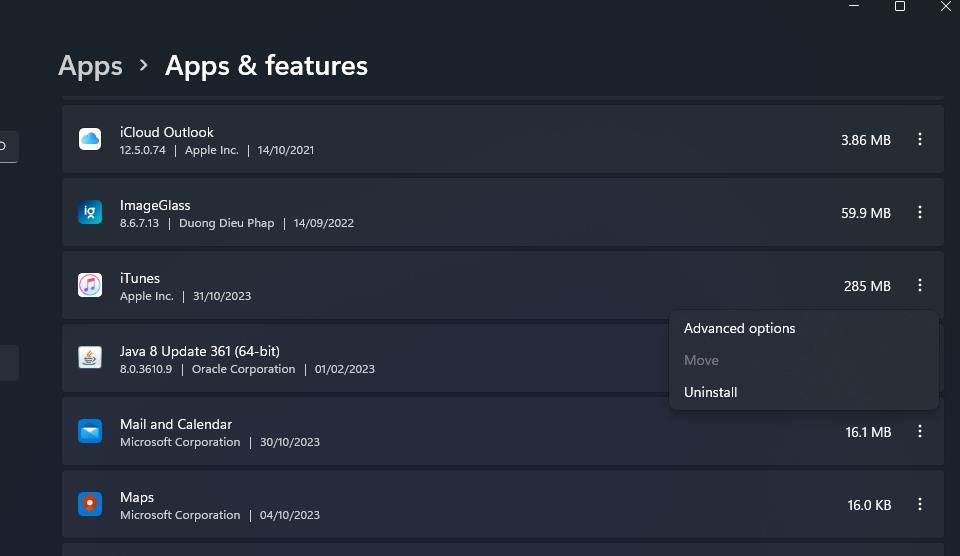
Task: Click the ImageGlass app name text
Action: pyautogui.click(x=155, y=205)
